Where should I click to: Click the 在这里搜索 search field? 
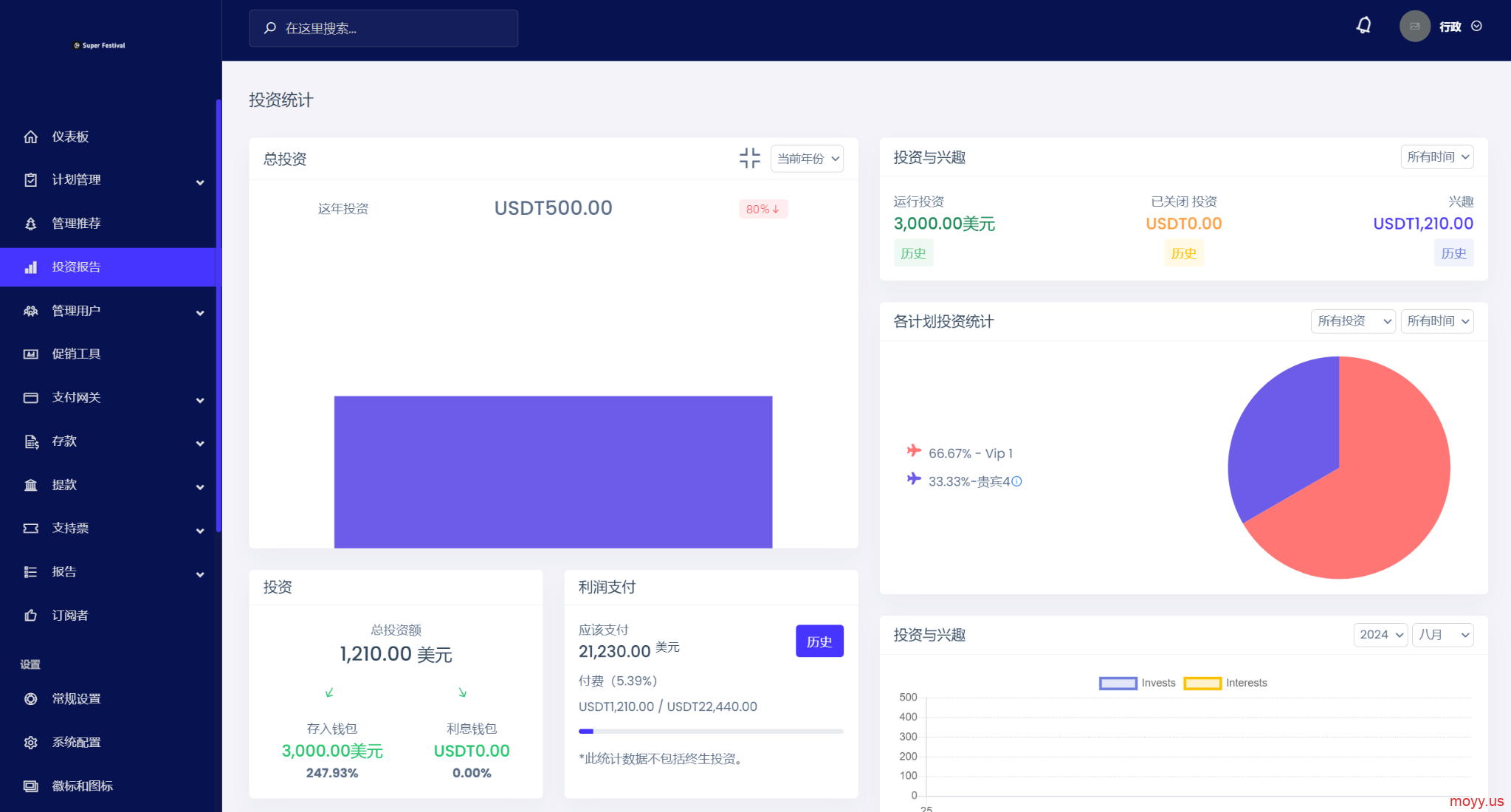tap(383, 28)
